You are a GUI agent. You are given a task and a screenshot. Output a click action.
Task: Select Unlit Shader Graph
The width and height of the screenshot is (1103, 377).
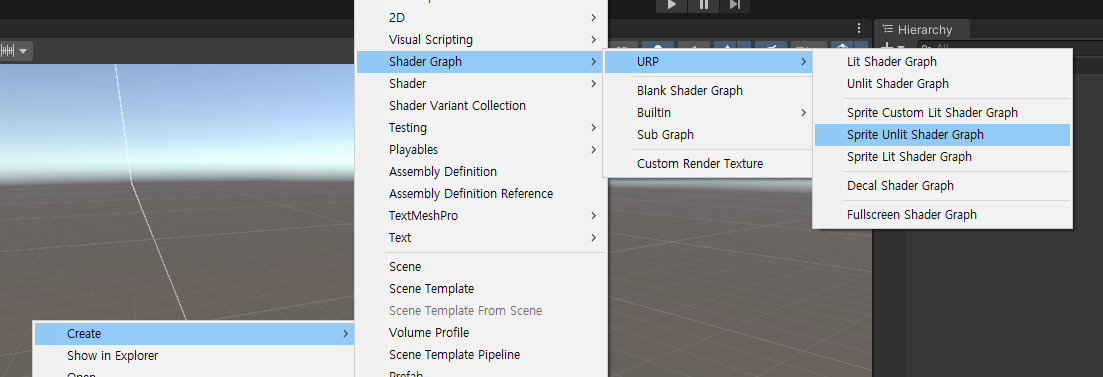[x=943, y=84]
